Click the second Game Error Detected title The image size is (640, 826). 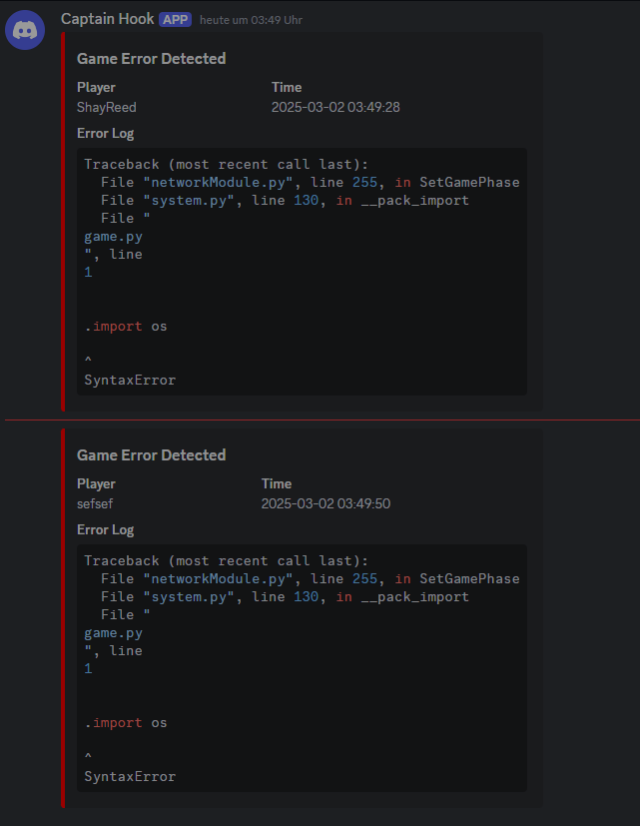coord(151,454)
